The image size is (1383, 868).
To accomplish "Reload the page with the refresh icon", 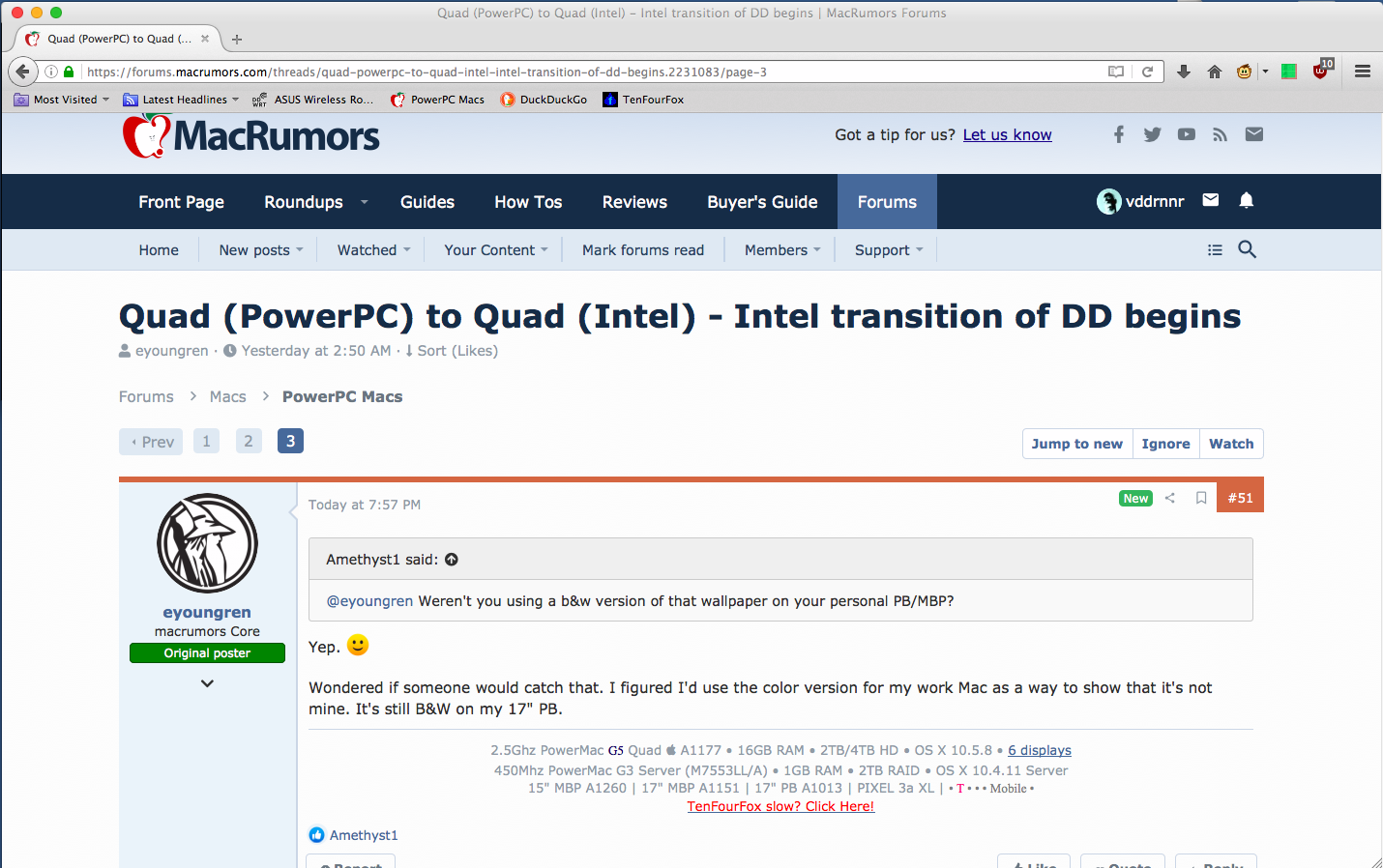I will click(1148, 72).
